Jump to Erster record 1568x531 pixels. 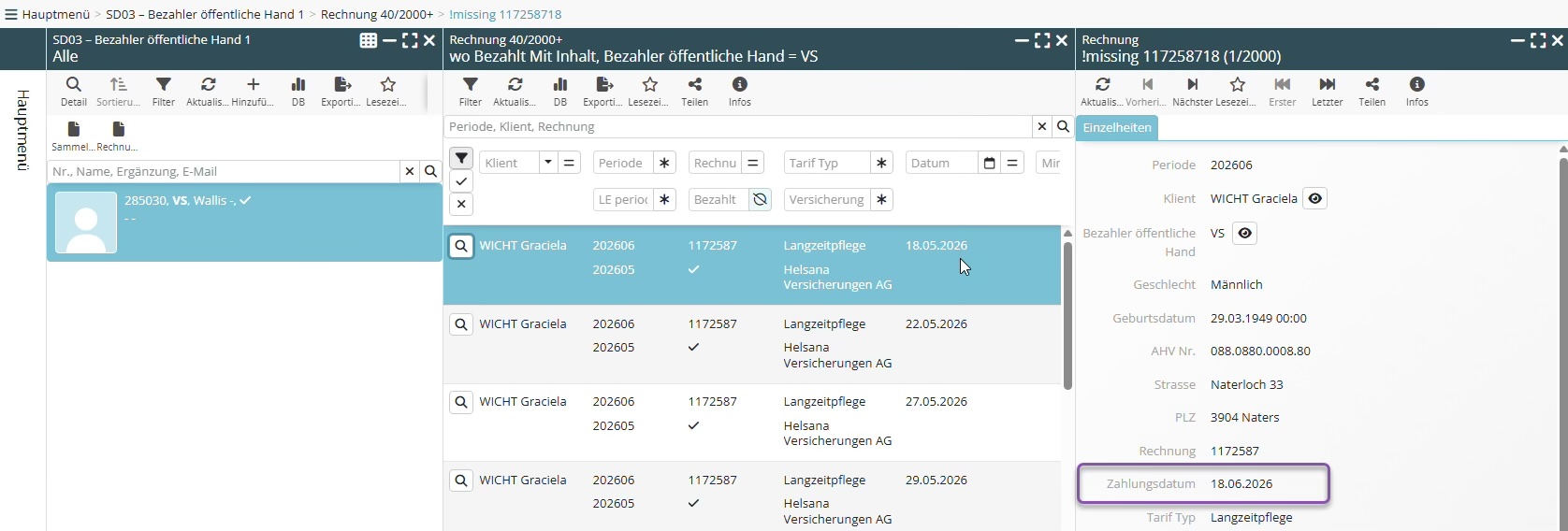[x=1283, y=92]
